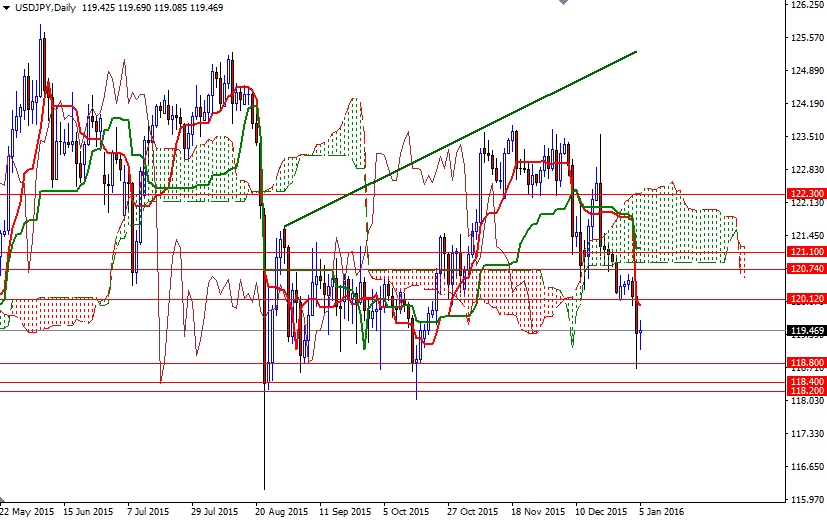This screenshot has width=827, height=520.
Task: Click the 121.100 red level label
Action: 806,252
